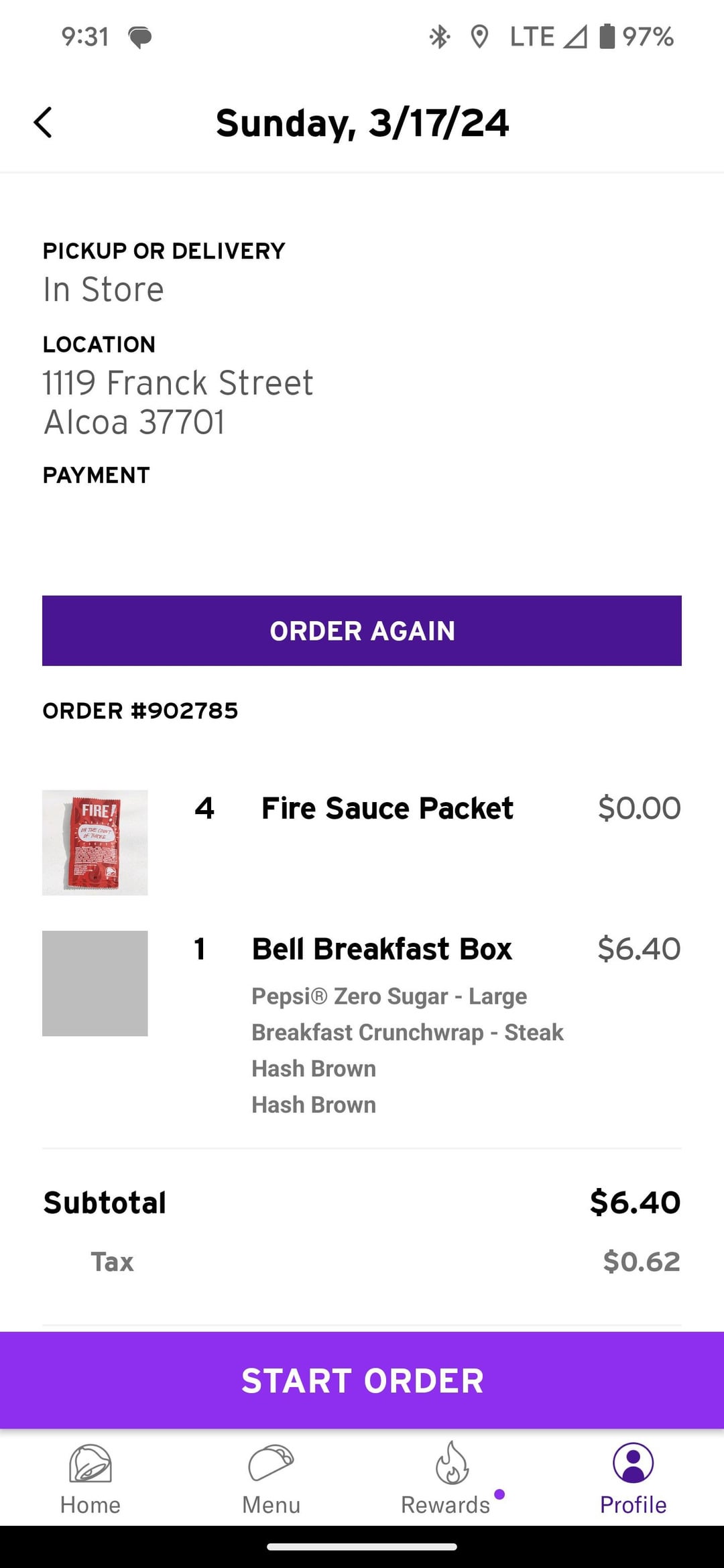The height and width of the screenshot is (1568, 724).
Task: Tap the Sunday, 3/17/24 header title
Action: [x=362, y=123]
